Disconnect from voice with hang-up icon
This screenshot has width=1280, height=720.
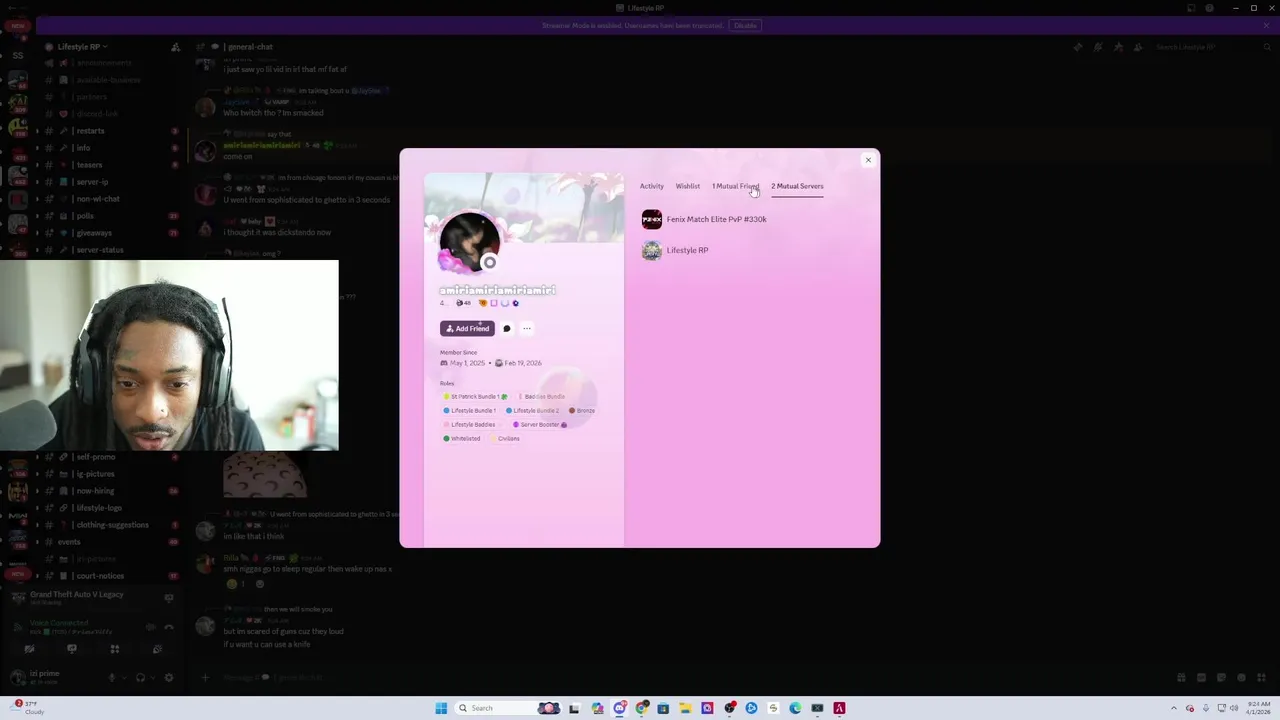click(169, 627)
